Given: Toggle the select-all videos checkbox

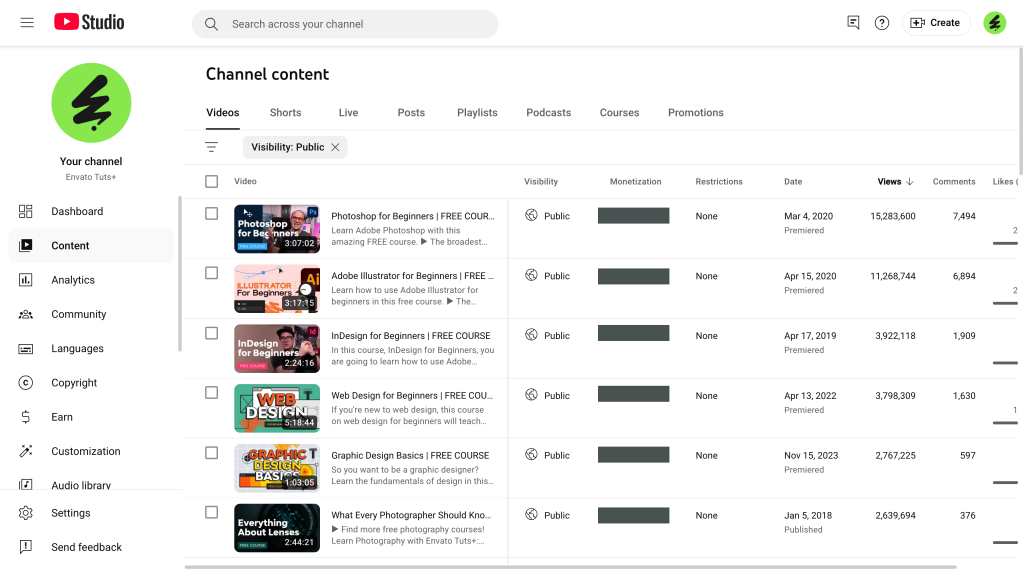Looking at the screenshot, I should coord(212,182).
